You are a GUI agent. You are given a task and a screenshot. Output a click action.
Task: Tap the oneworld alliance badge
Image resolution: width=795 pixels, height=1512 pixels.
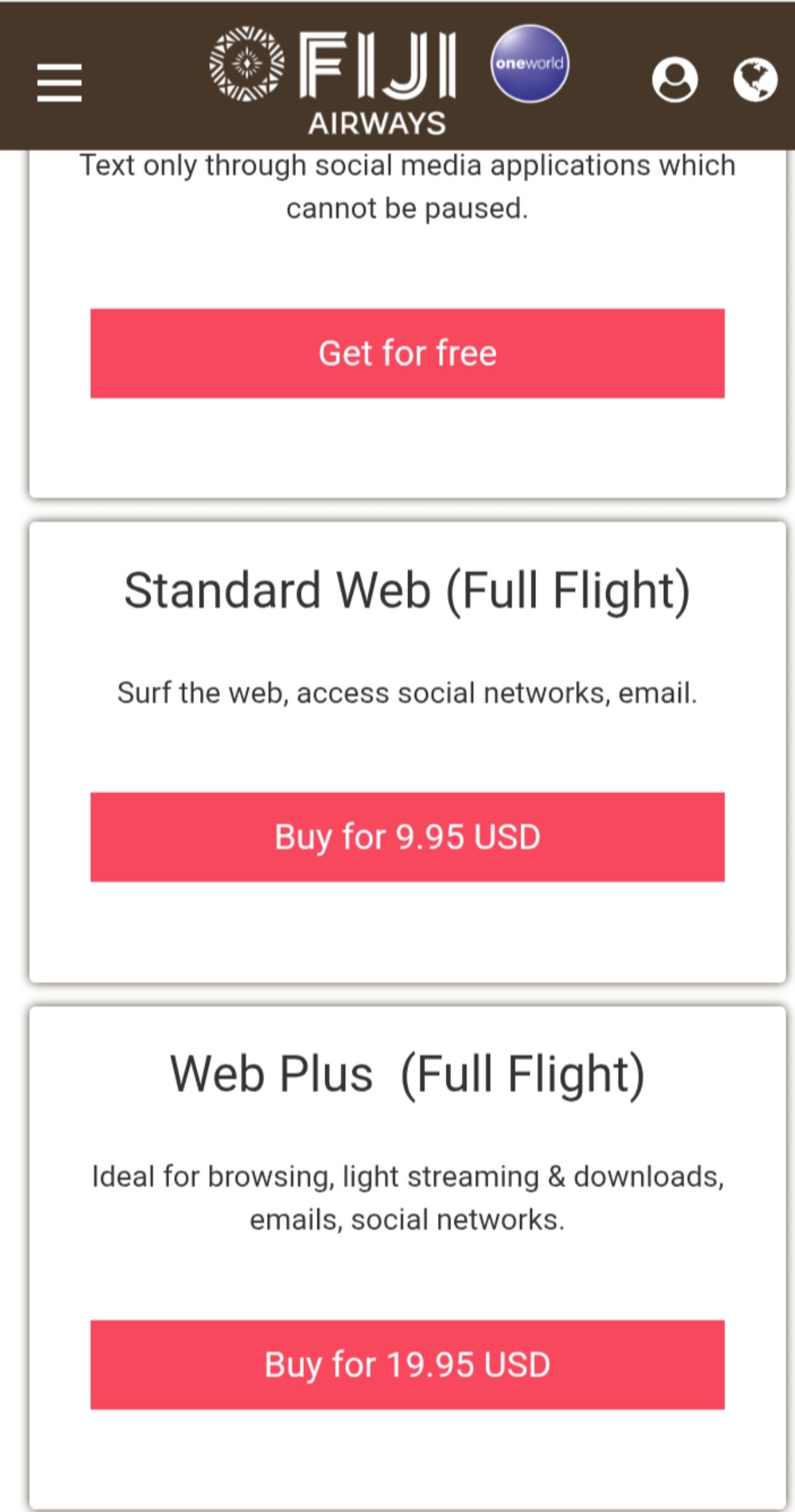(x=529, y=64)
